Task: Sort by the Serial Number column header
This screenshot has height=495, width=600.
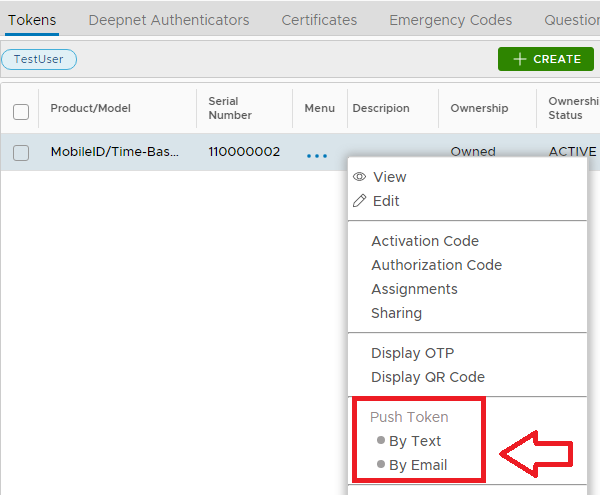Action: click(230, 108)
